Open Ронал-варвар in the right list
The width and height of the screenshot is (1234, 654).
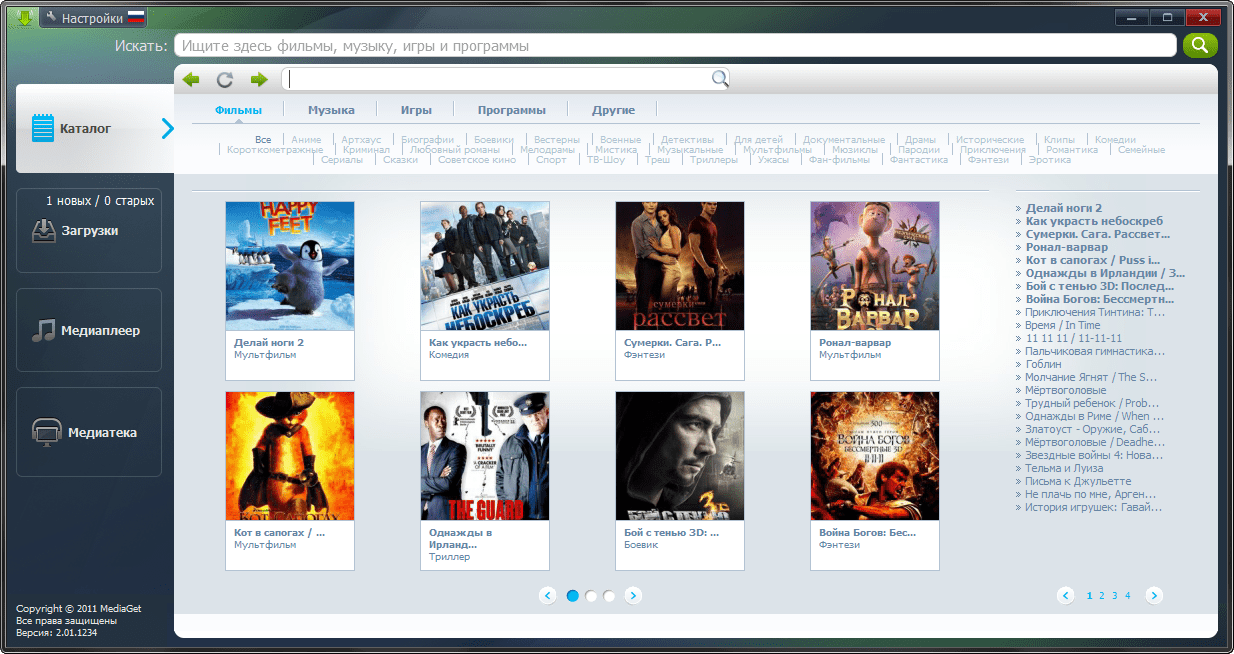coord(1067,247)
